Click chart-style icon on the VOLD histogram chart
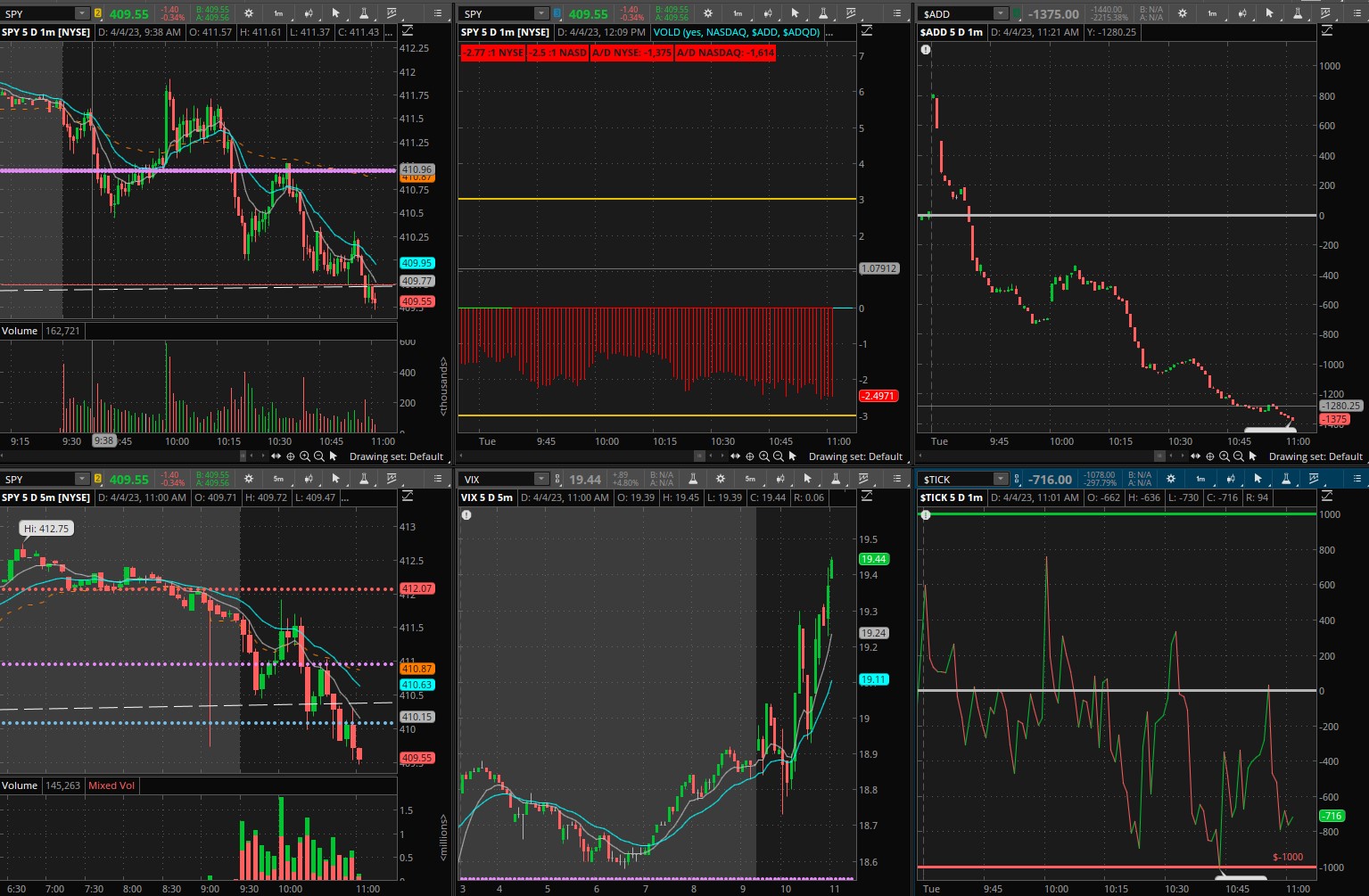The width and height of the screenshot is (1369, 896). (767, 13)
